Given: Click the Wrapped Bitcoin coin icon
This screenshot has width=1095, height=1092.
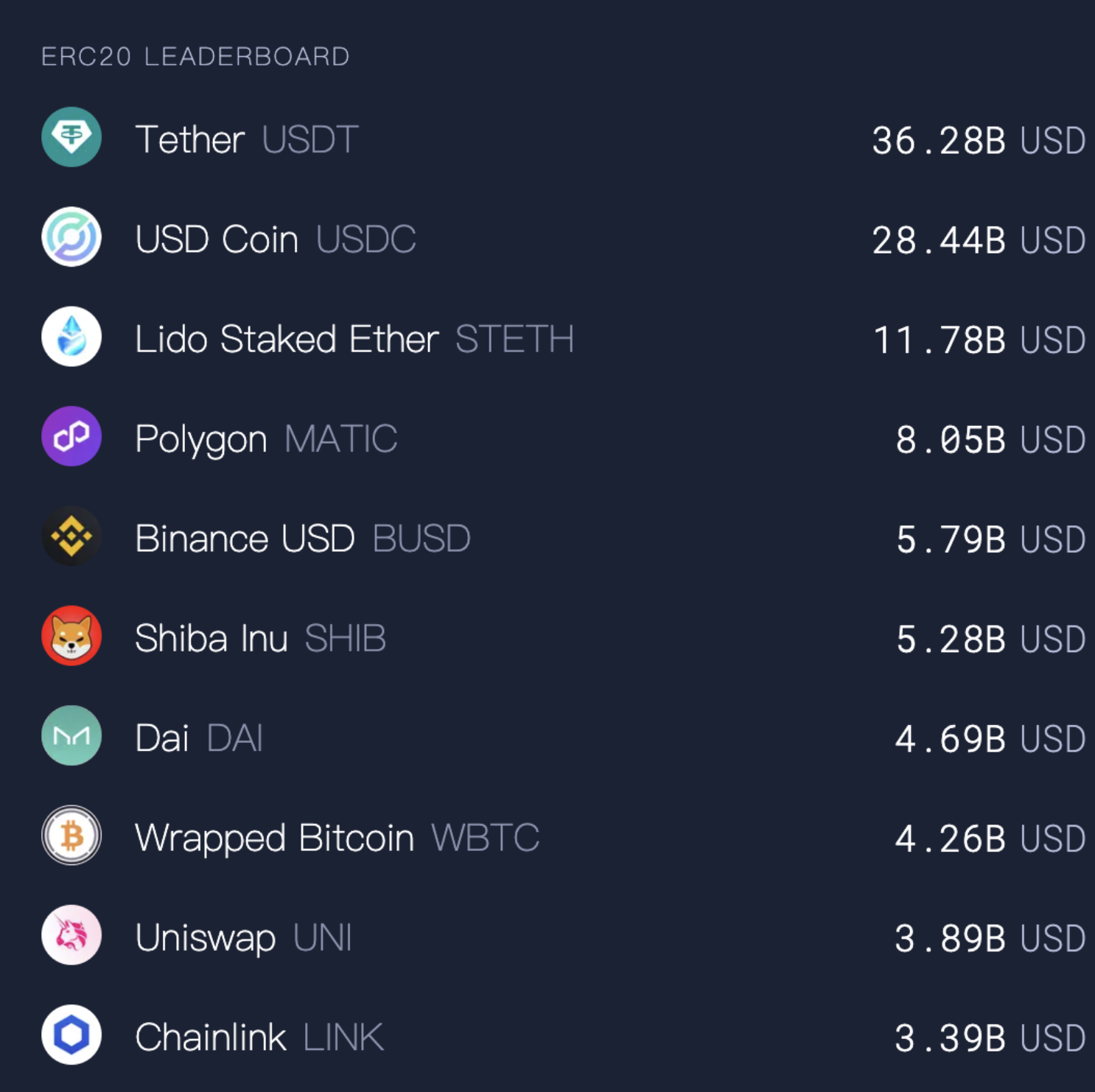Looking at the screenshot, I should pos(71,837).
